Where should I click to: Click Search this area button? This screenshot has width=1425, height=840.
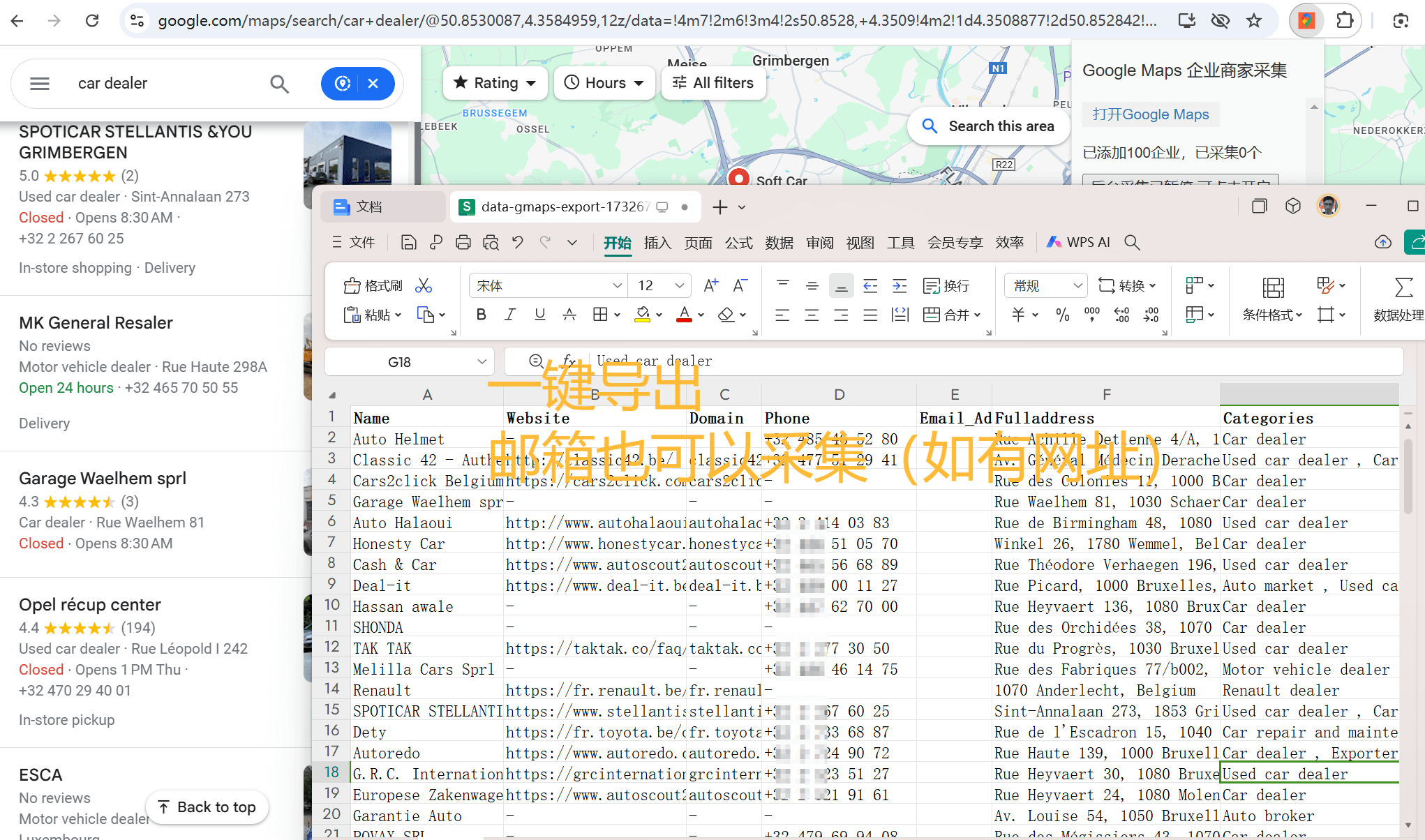click(x=988, y=126)
